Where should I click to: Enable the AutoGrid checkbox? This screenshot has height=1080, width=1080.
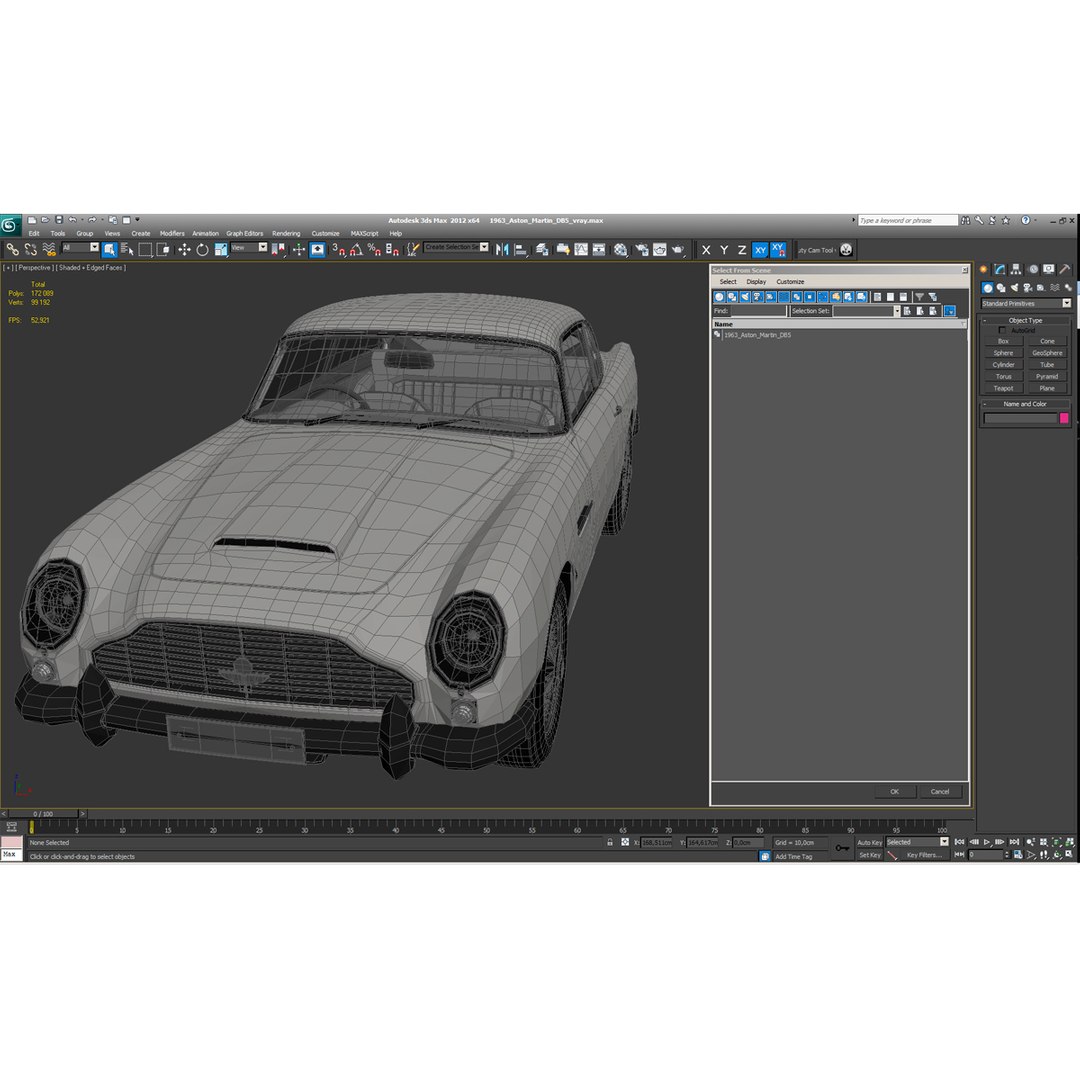coord(1002,331)
